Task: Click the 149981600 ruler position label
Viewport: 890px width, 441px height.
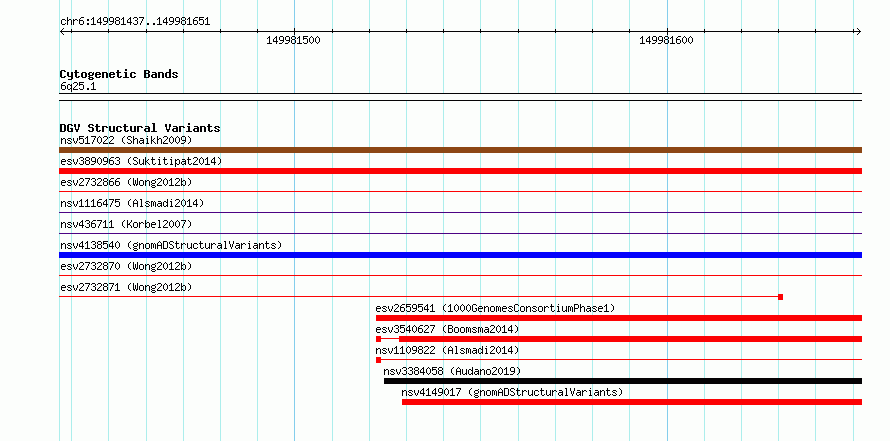Action: 666,40
